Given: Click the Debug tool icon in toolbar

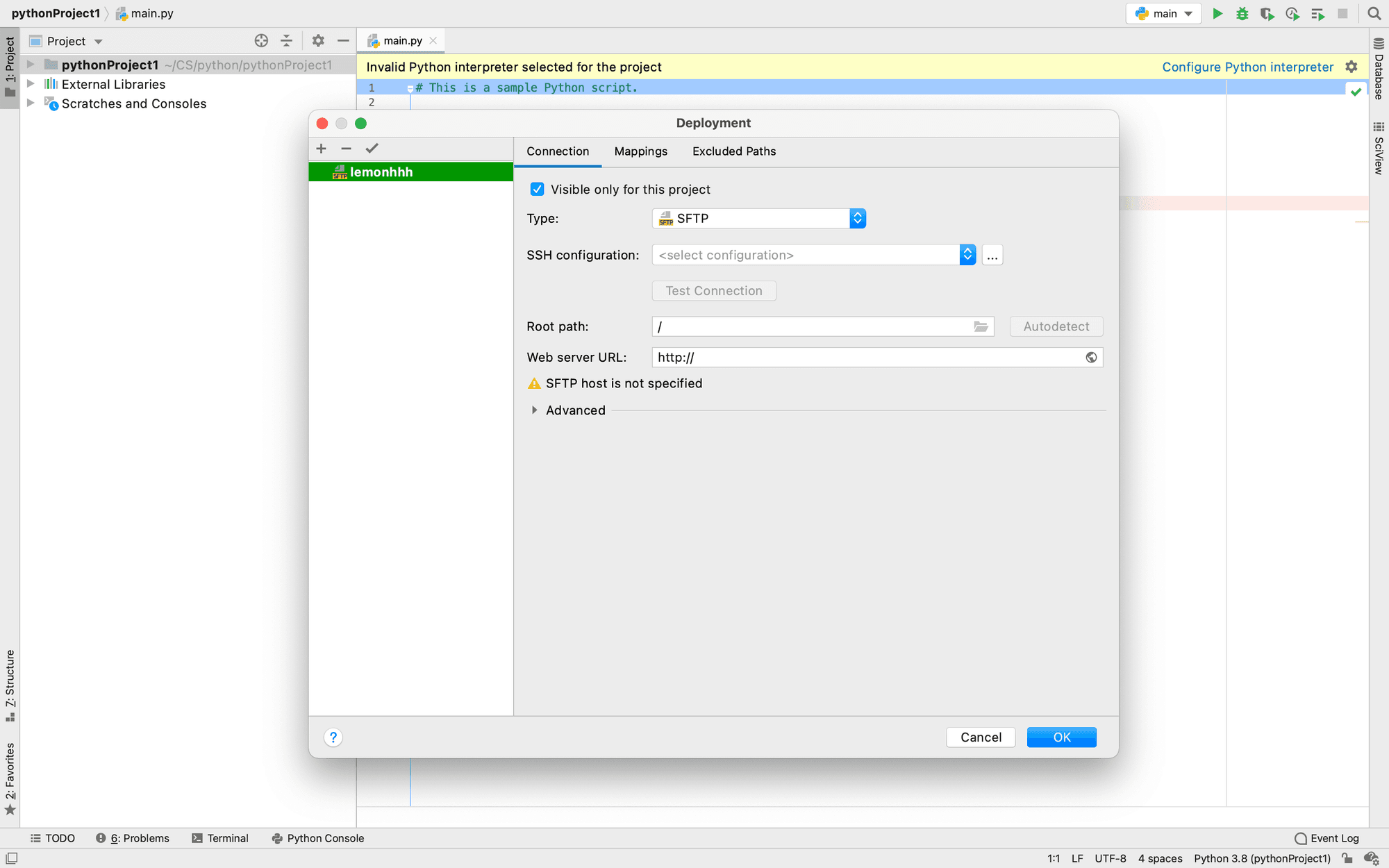Looking at the screenshot, I should coord(1243,13).
